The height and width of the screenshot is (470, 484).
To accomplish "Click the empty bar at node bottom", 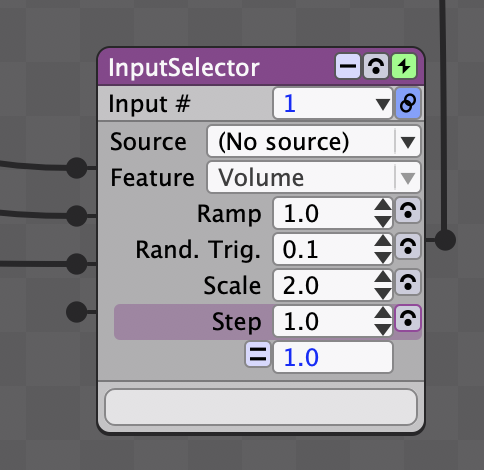I will 261,407.
